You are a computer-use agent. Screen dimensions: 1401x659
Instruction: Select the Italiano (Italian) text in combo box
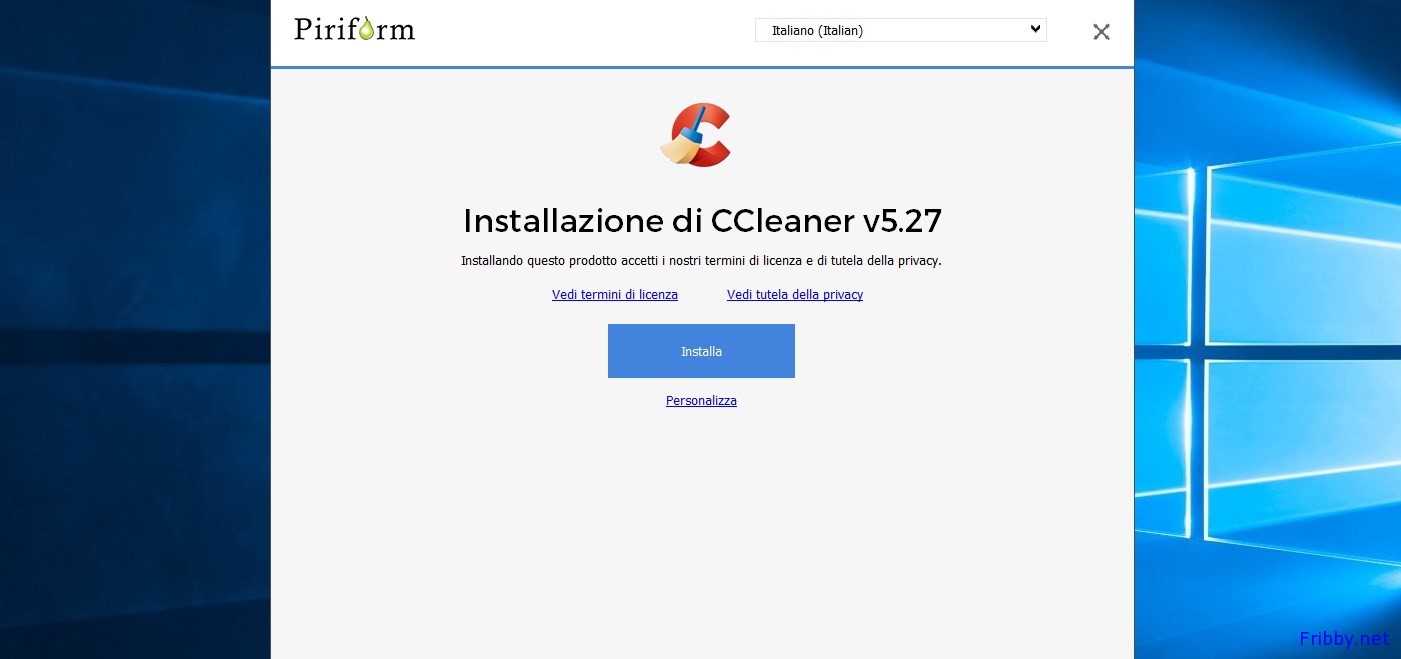pyautogui.click(x=817, y=31)
